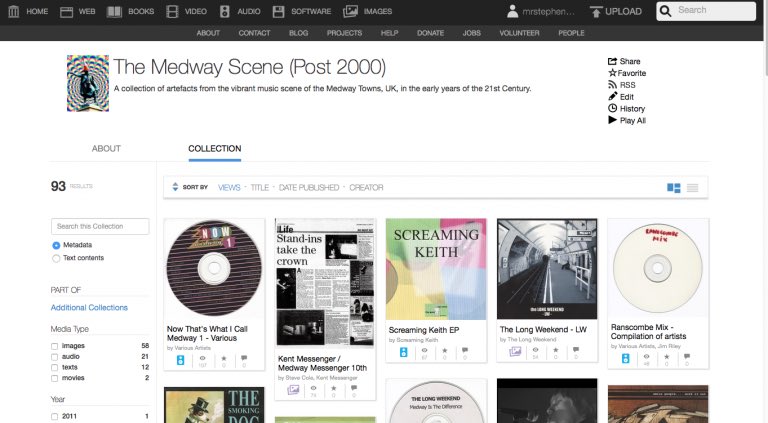Viewport: 768px width, 423px height.
Task: Click image media icon on Kent Messenger card
Action: [x=293, y=390]
